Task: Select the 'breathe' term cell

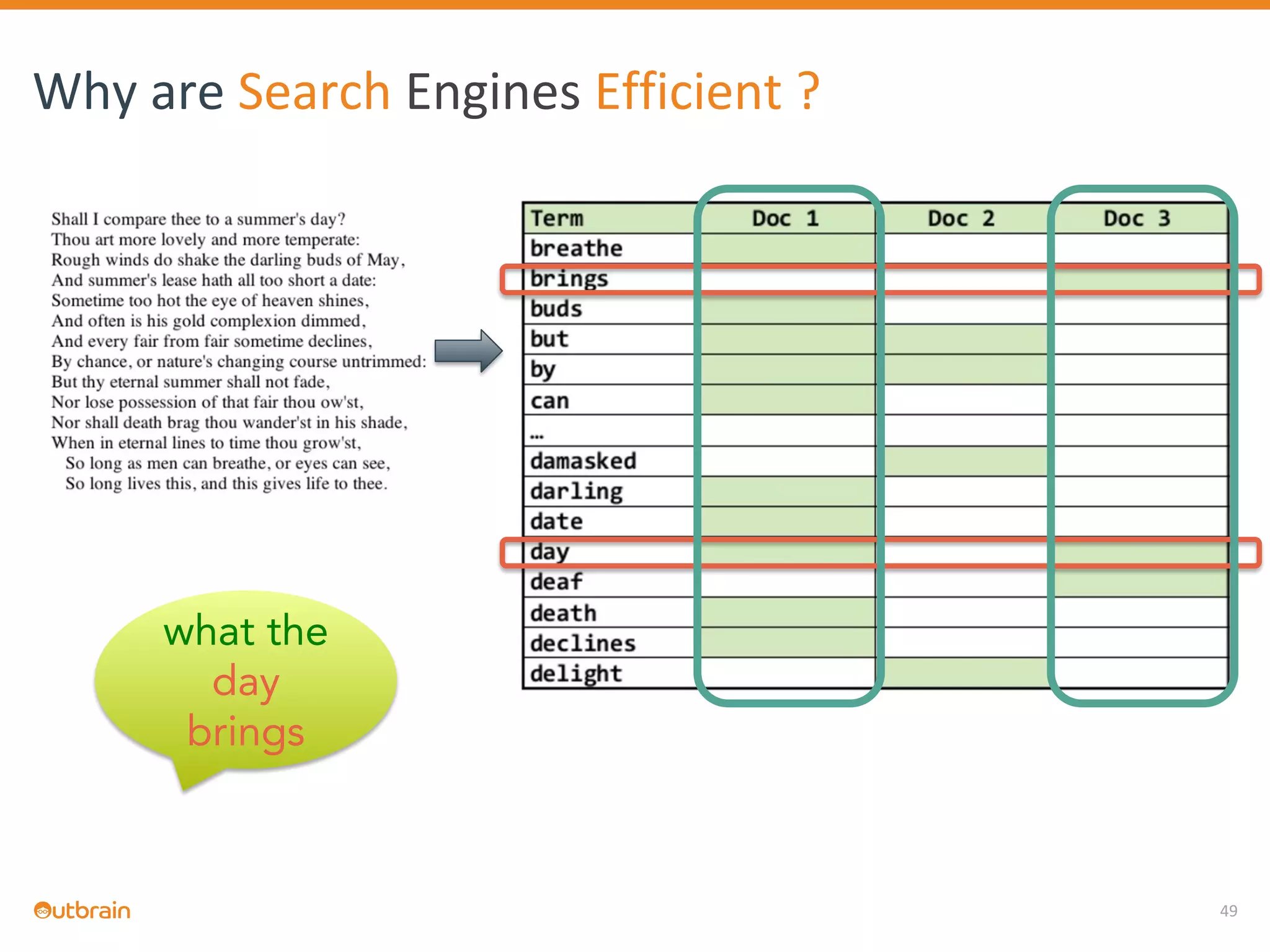Action: [x=610, y=249]
